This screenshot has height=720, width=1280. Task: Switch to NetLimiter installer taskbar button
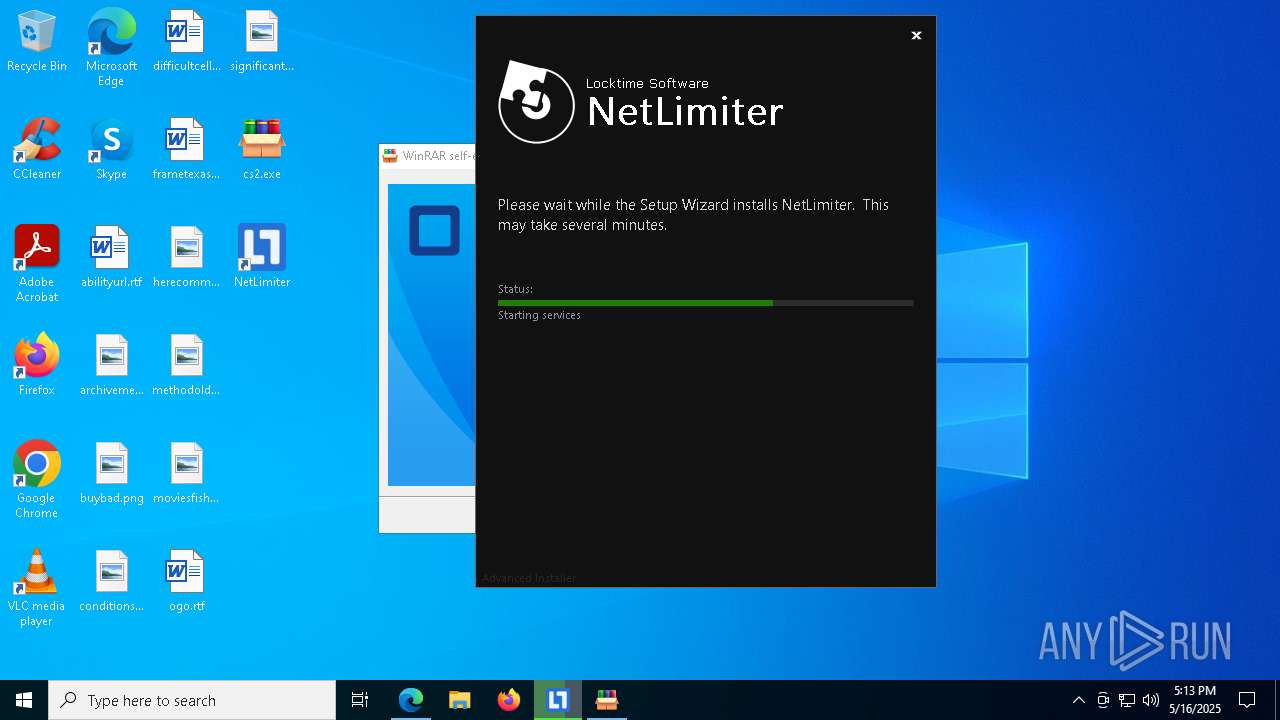pos(558,700)
